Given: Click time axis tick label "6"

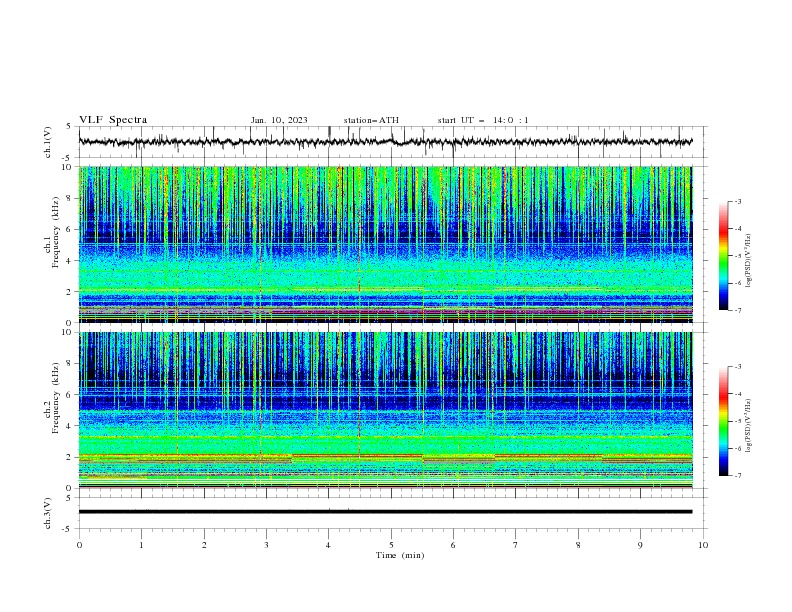Looking at the screenshot, I should 453,545.
